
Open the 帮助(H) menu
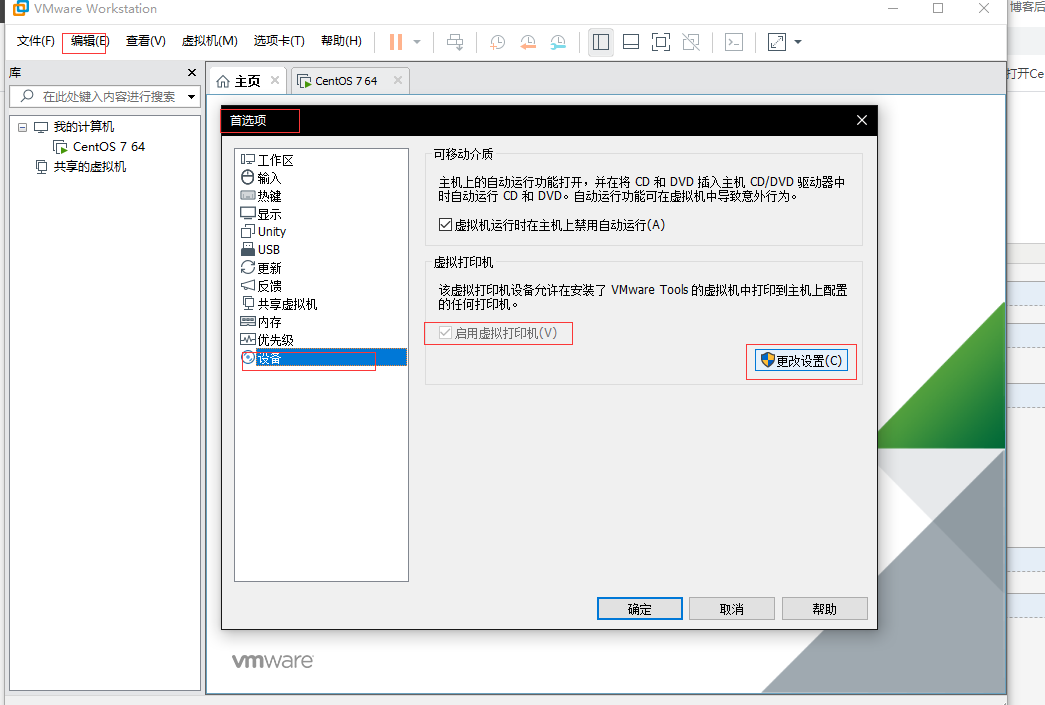click(x=341, y=41)
